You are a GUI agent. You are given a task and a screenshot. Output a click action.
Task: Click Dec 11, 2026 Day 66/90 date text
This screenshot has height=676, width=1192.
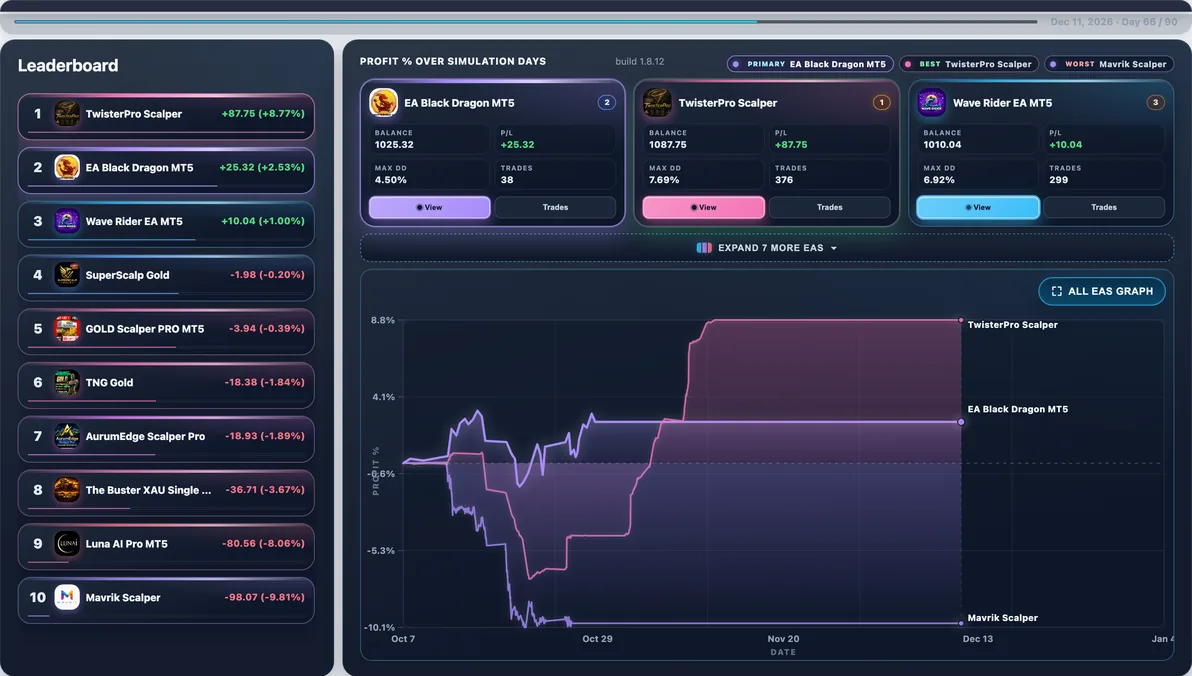[1114, 22]
